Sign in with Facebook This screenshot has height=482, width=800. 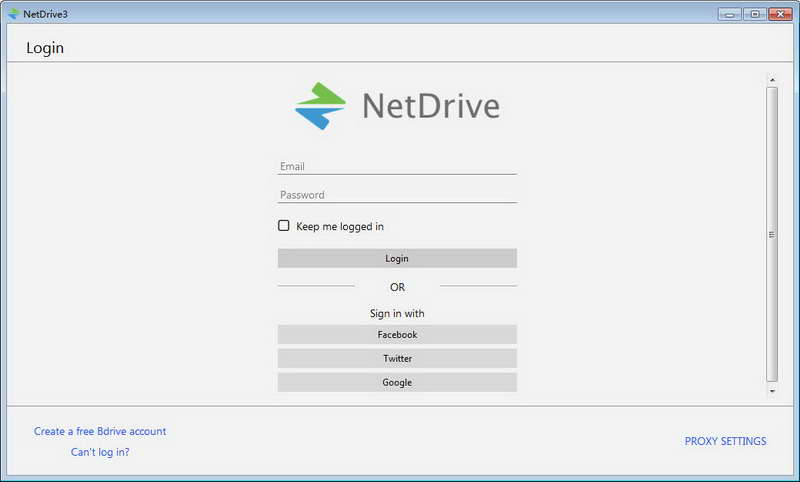tap(397, 335)
